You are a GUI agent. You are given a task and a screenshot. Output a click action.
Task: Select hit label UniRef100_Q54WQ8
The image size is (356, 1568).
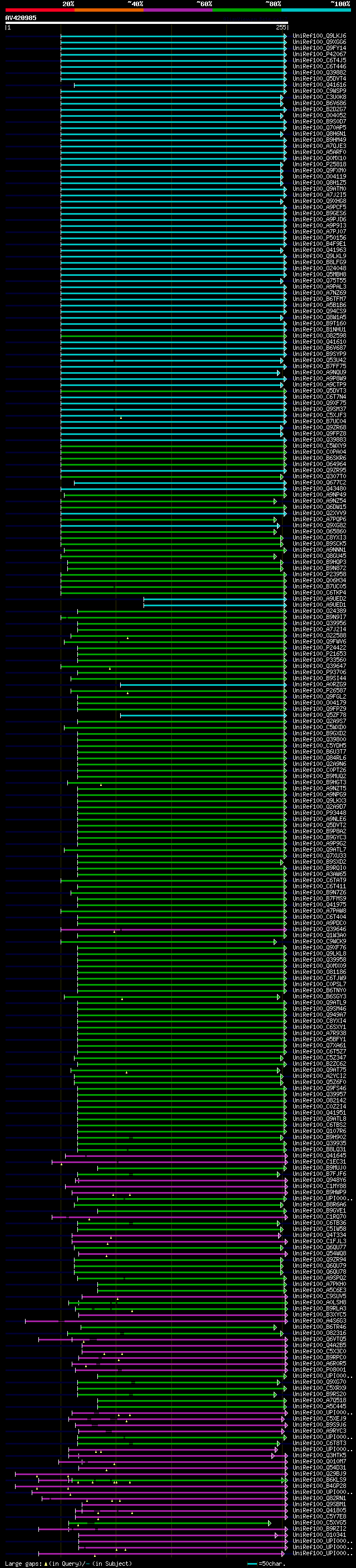tap(319, 1253)
